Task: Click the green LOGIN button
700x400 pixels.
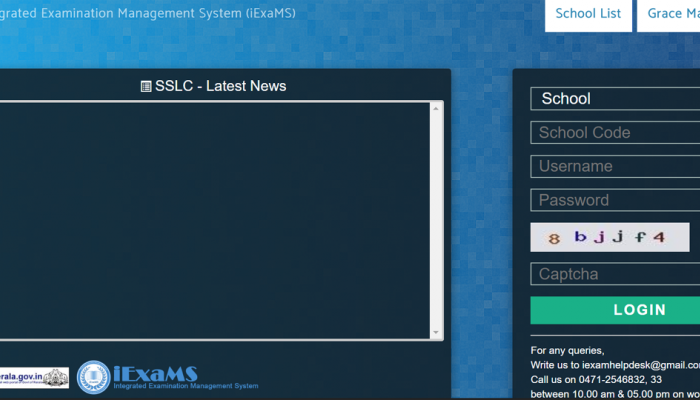Action: click(615, 310)
